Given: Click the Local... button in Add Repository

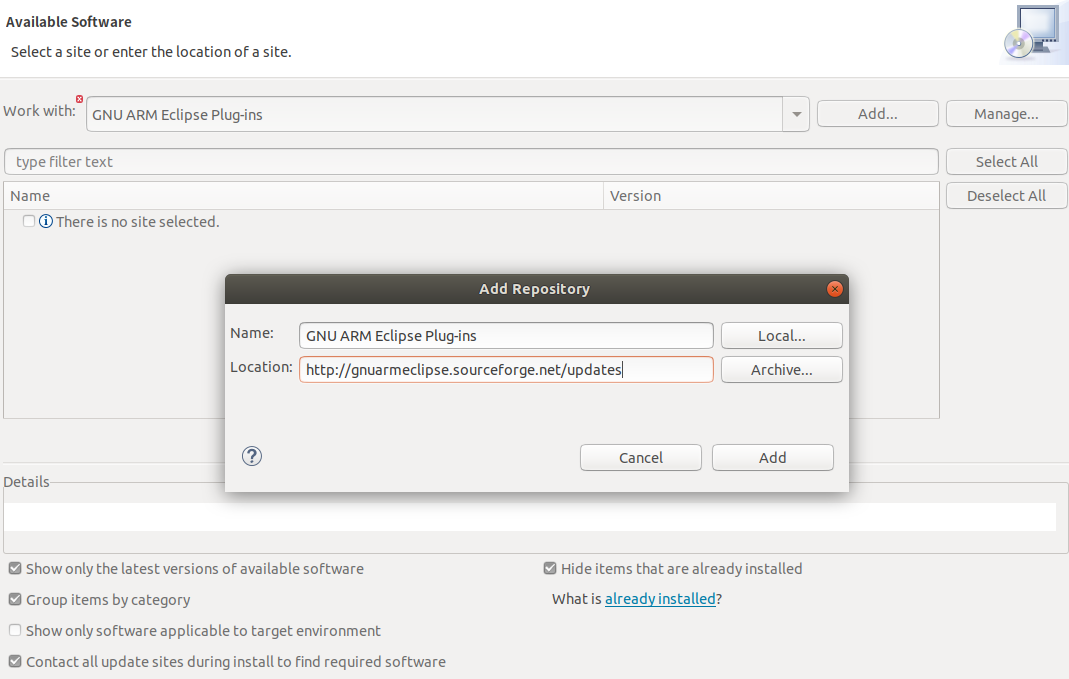Looking at the screenshot, I should click(x=782, y=335).
